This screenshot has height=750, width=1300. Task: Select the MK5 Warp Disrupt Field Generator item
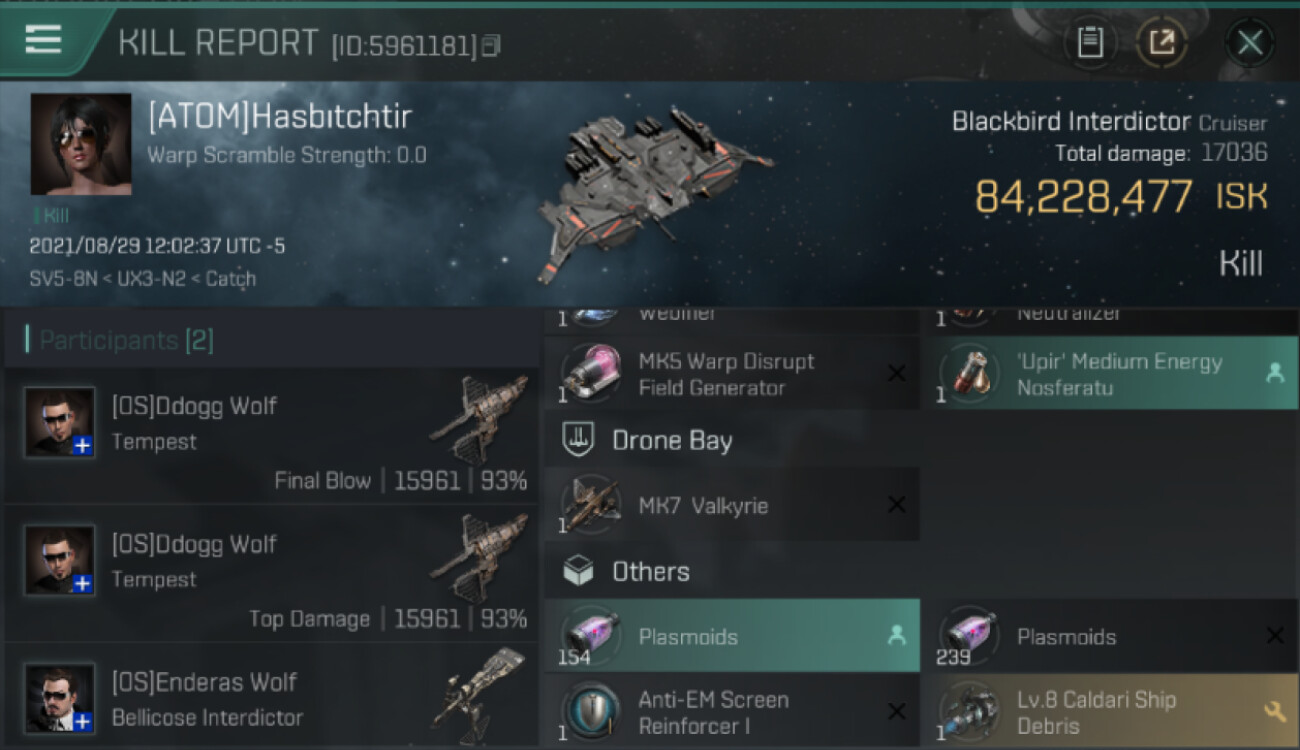pos(732,373)
